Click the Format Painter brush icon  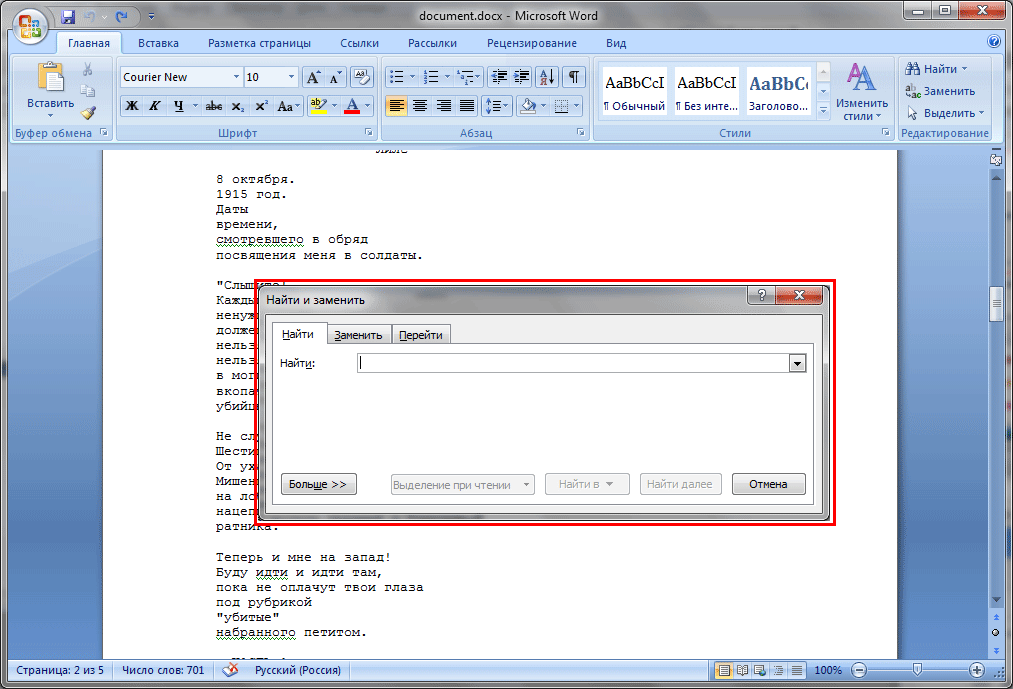pyautogui.click(x=88, y=113)
